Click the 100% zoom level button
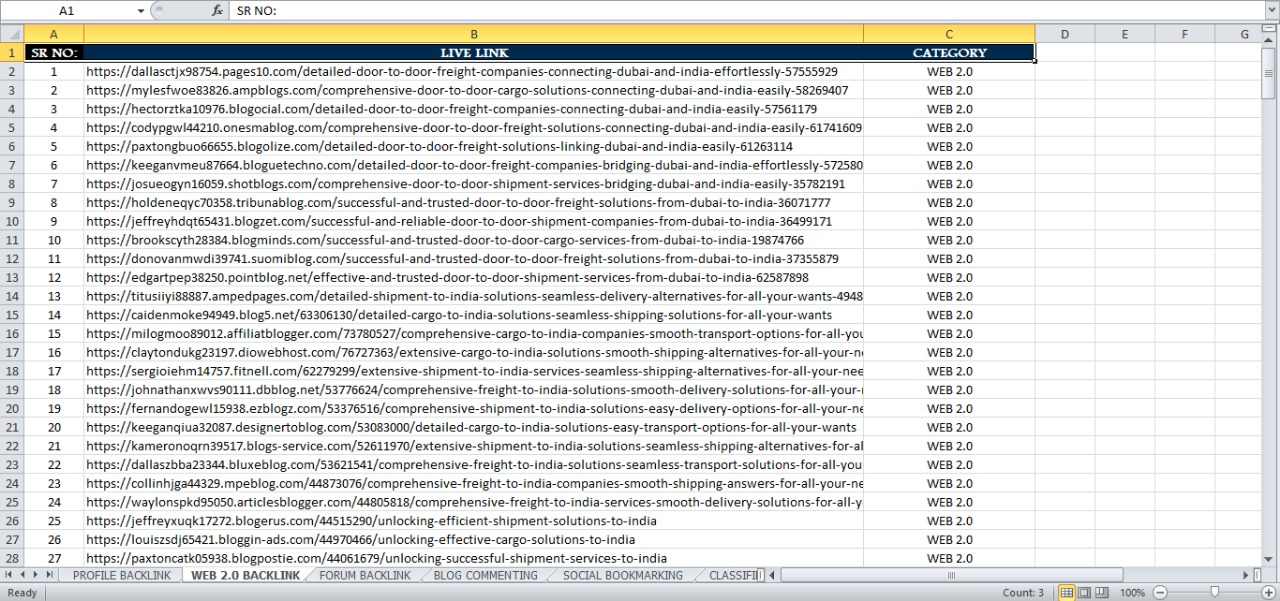Image resolution: width=1280 pixels, height=601 pixels. 1132,592
